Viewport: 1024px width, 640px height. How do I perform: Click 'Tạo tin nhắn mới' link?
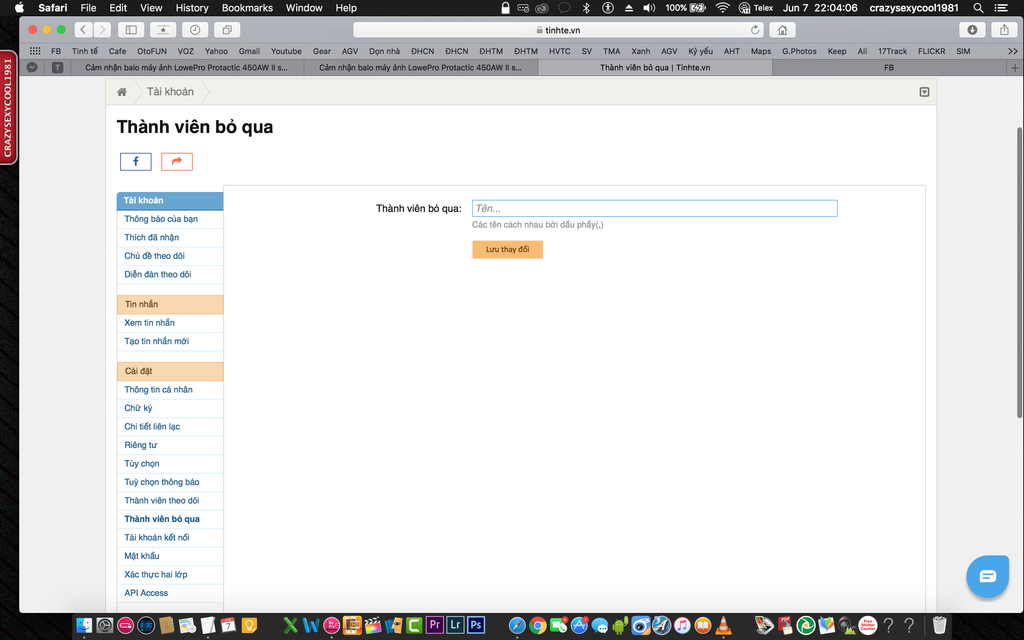pos(157,341)
